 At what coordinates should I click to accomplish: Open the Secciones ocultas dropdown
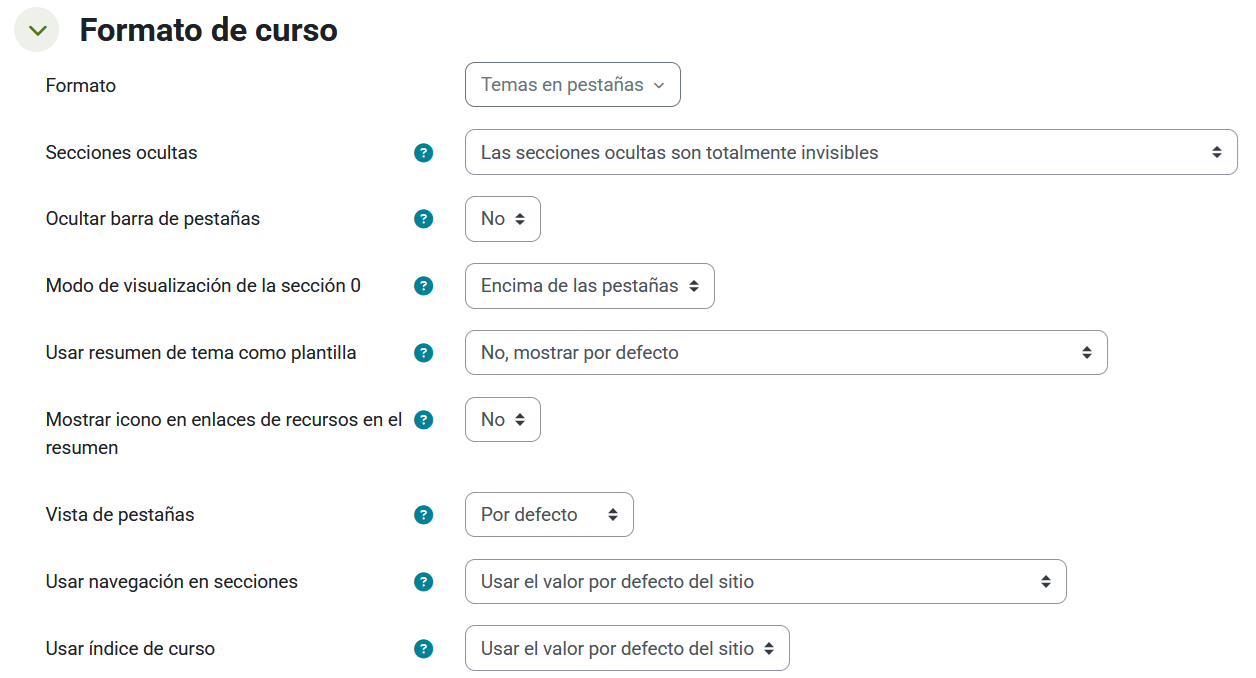[850, 153]
